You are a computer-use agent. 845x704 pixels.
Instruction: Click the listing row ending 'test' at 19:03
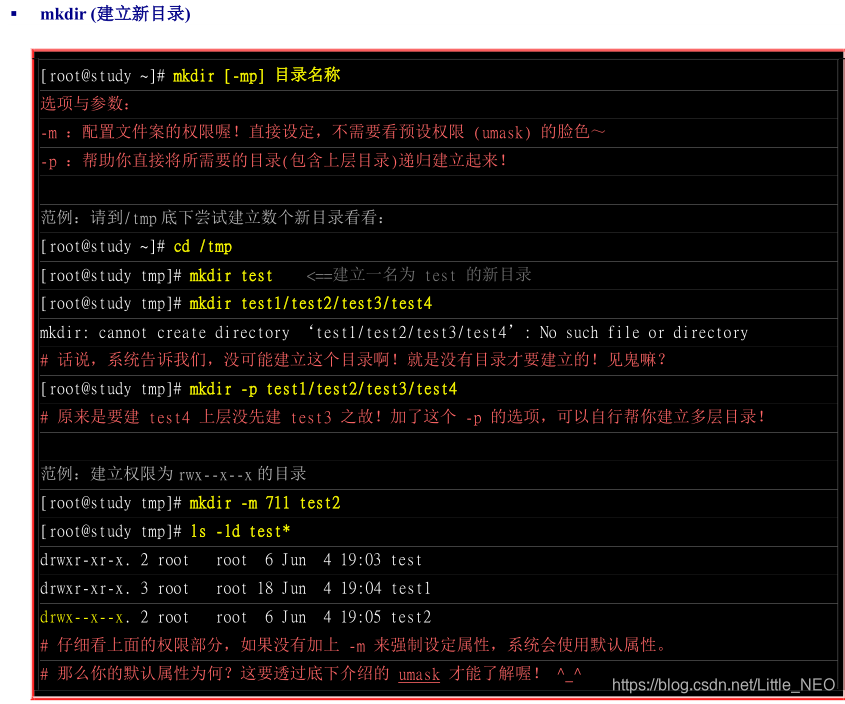click(231, 560)
